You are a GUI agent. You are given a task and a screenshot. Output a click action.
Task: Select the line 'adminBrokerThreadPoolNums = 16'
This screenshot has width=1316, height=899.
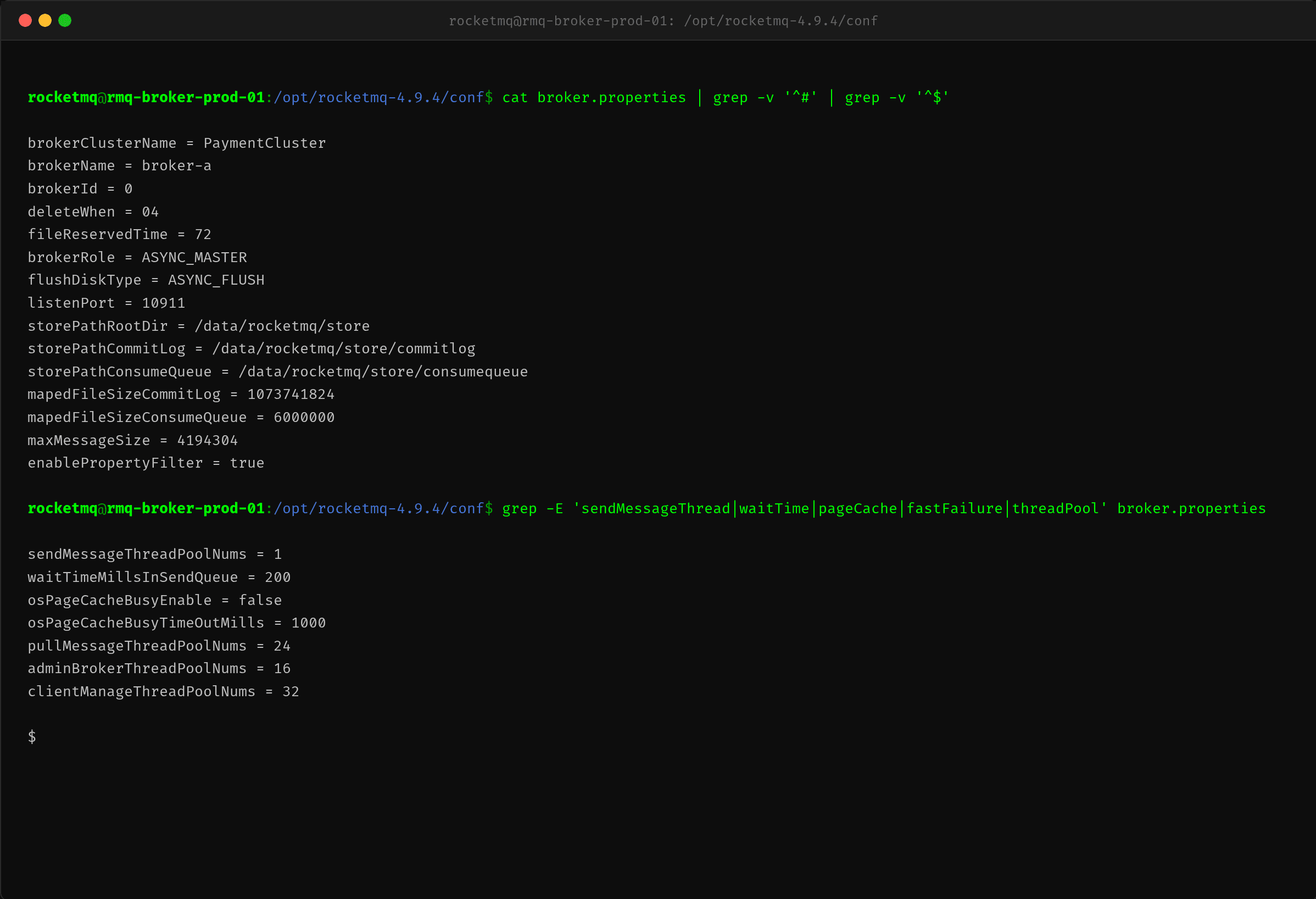(159, 669)
